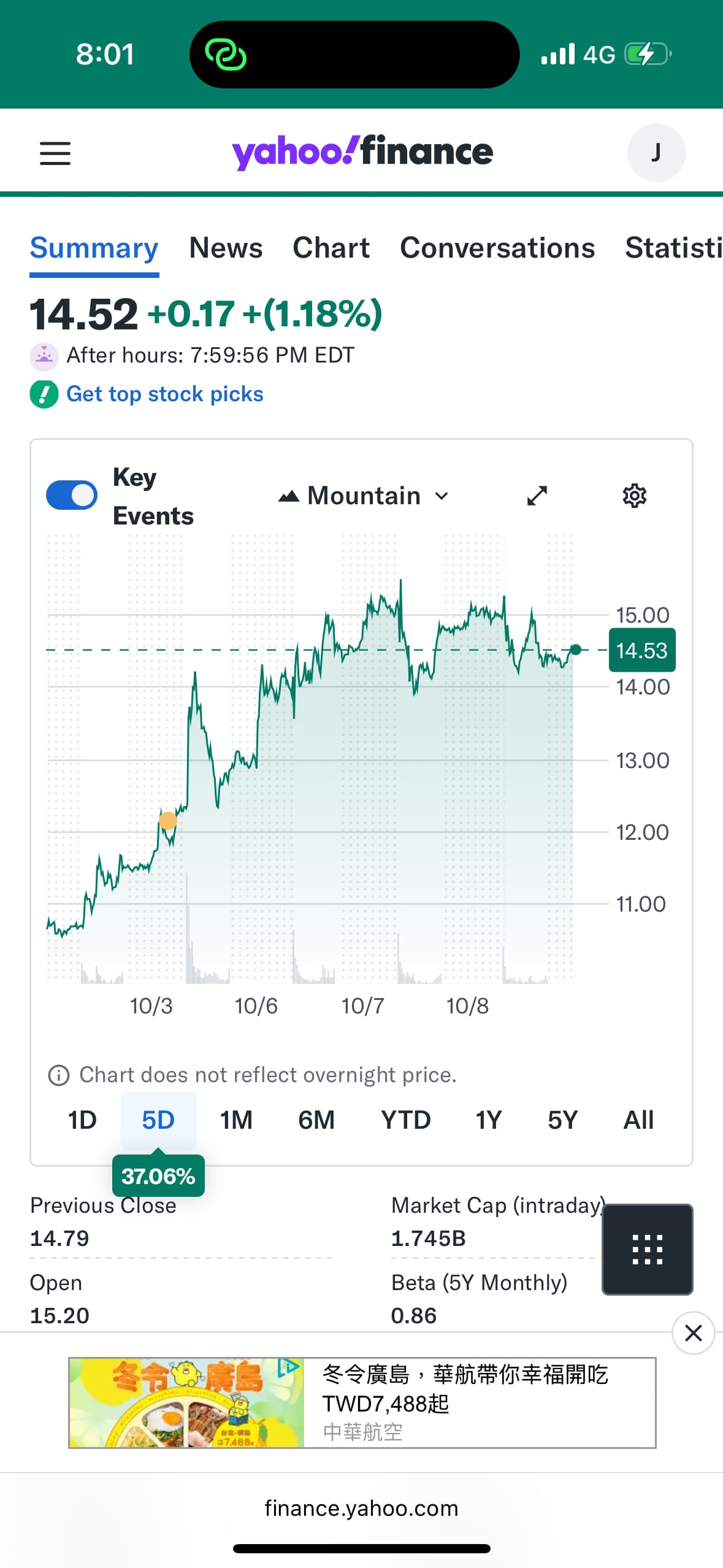Select the 1M time range

click(236, 1120)
